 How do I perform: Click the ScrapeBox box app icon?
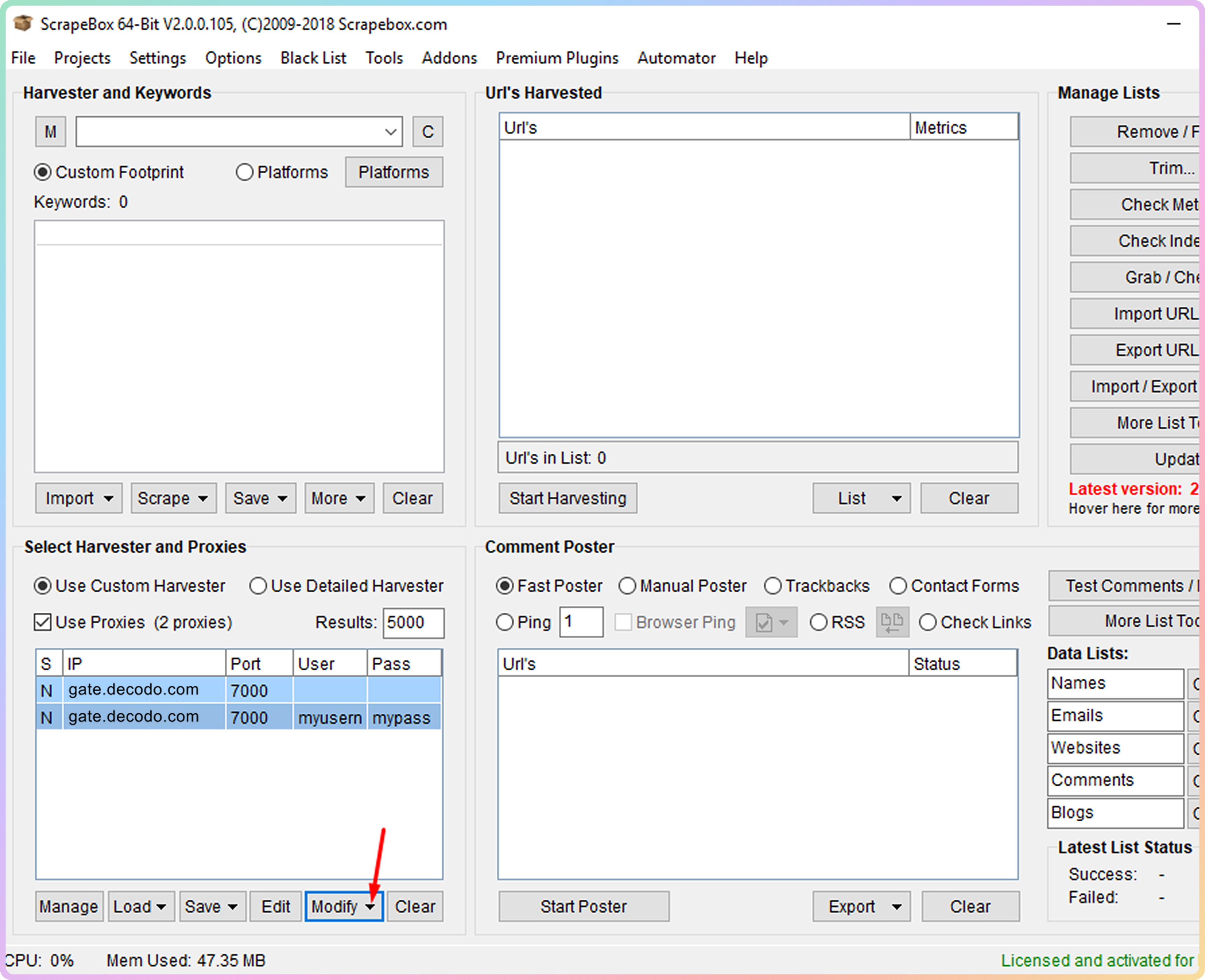coord(23,24)
